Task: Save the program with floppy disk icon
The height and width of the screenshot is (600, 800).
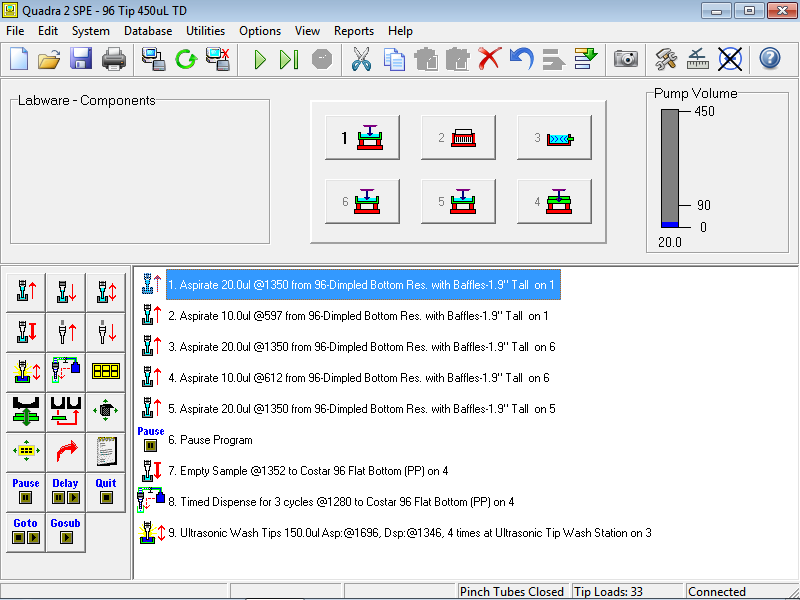Action: [81, 59]
